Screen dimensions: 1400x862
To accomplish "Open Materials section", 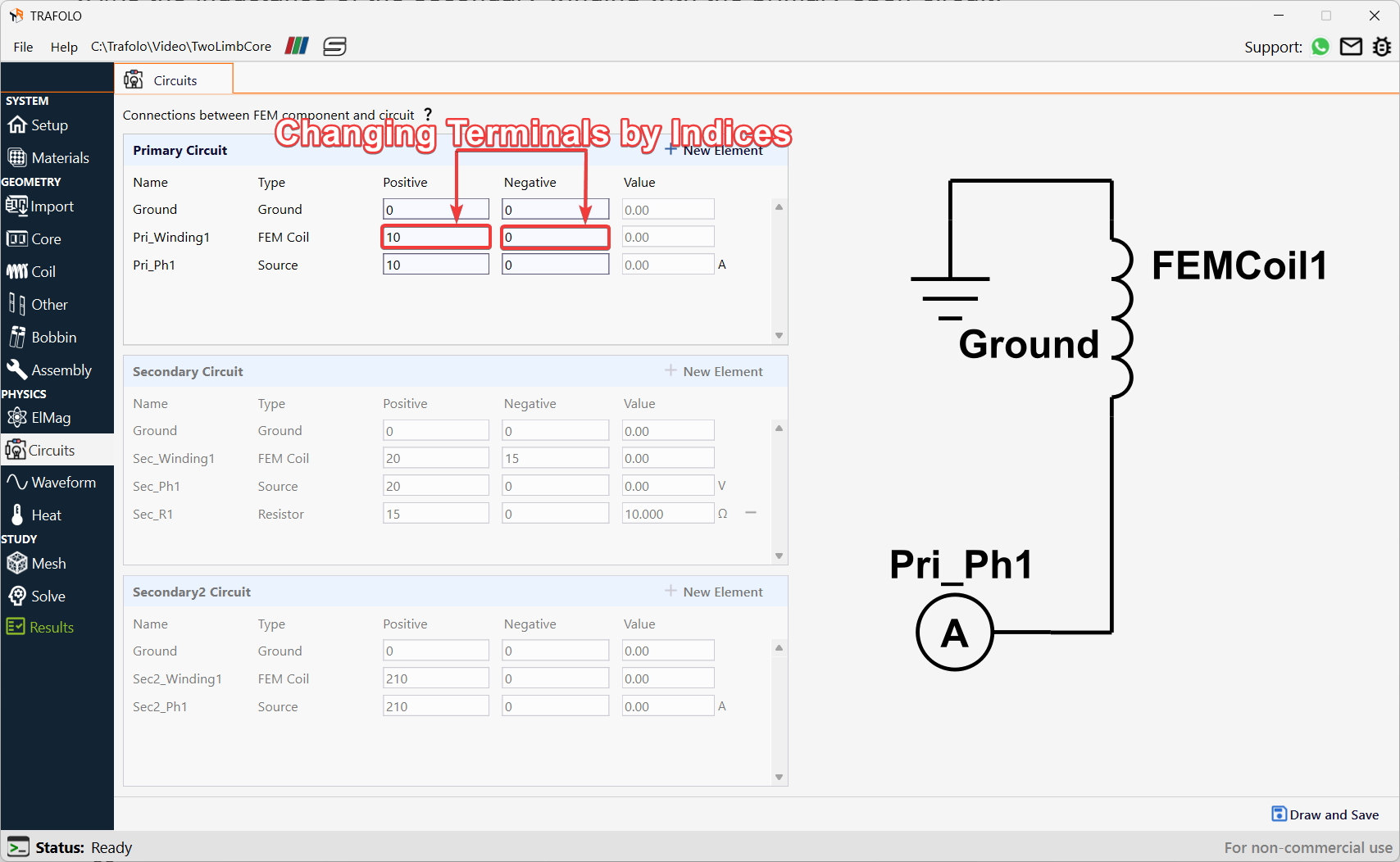I will [48, 158].
